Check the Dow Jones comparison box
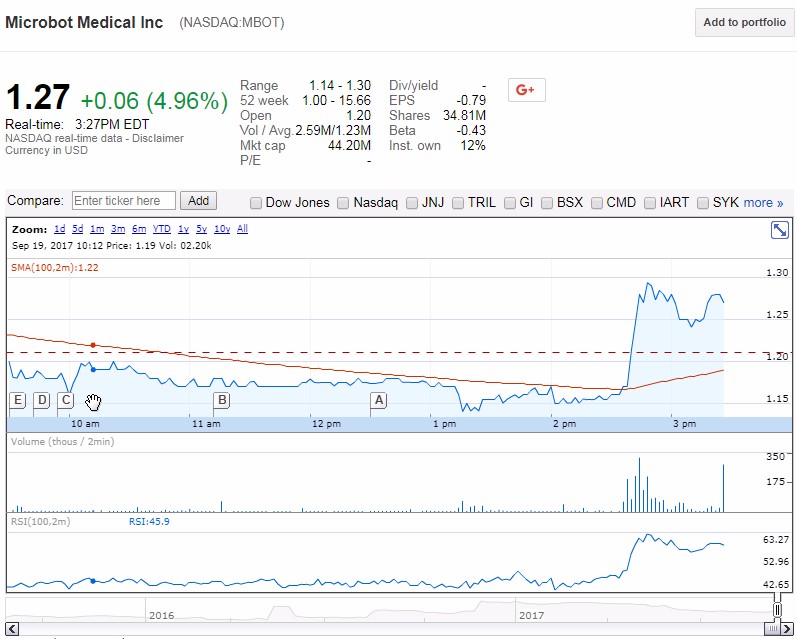Image resolution: width=797 pixels, height=639 pixels. (x=256, y=203)
